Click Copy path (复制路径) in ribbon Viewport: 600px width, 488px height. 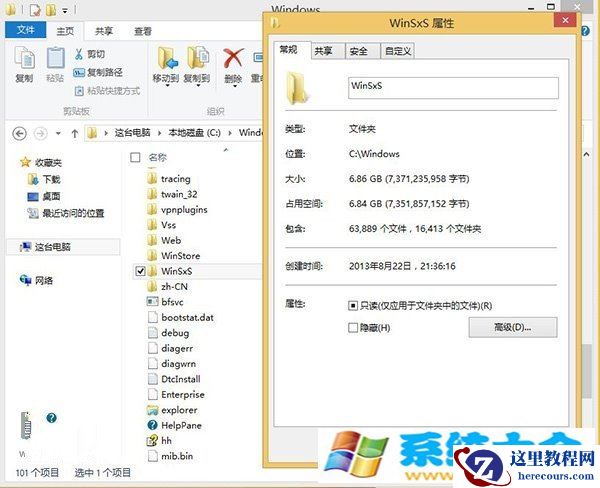click(x=98, y=72)
